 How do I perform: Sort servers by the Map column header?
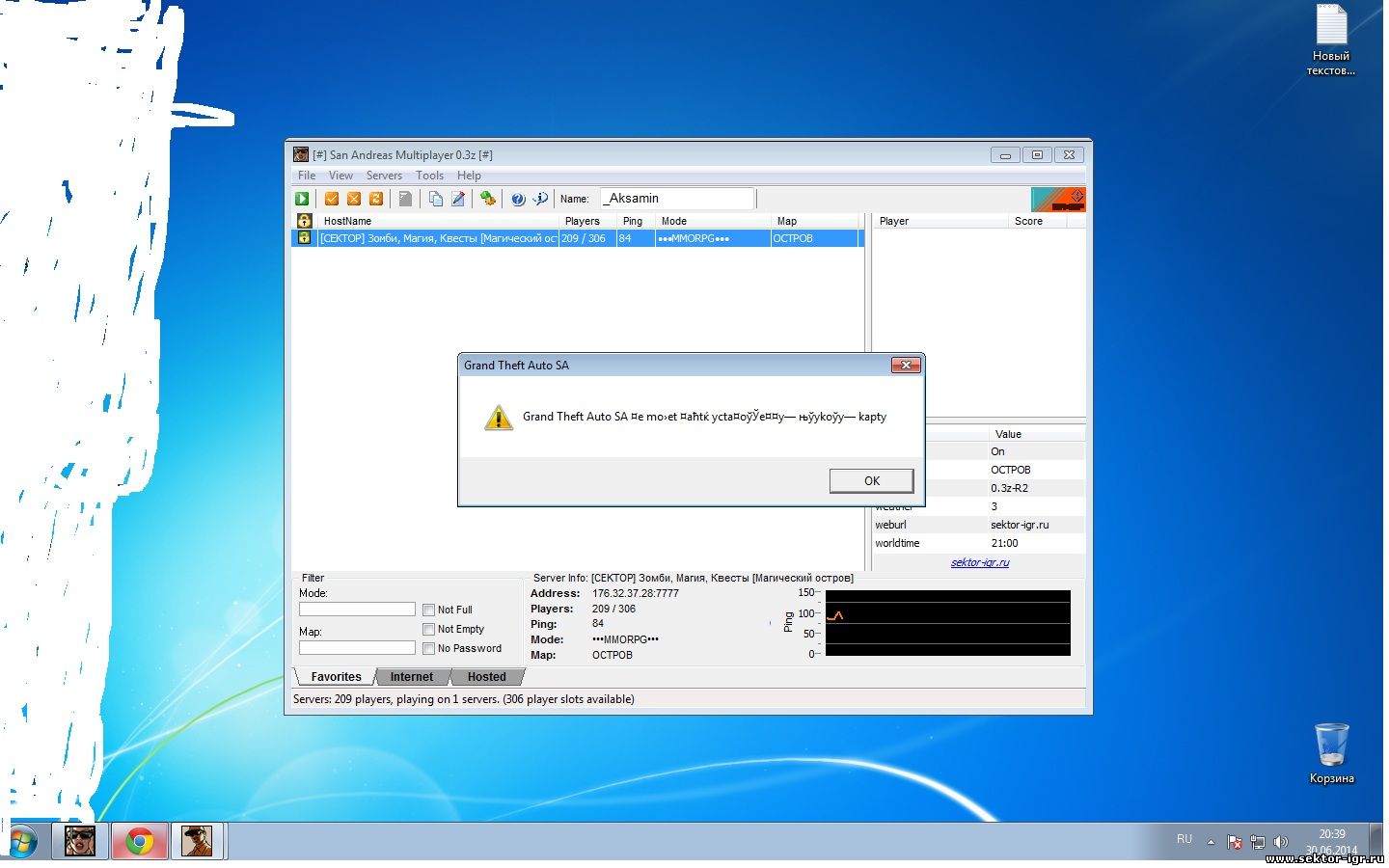pyautogui.click(x=817, y=221)
